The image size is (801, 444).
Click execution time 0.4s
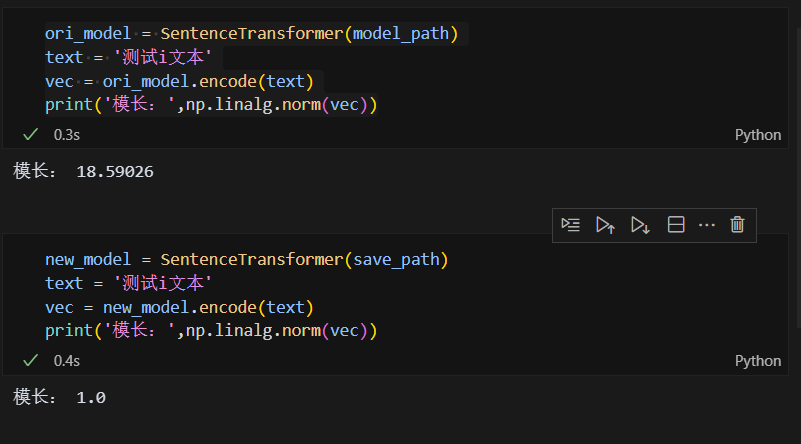tap(67, 361)
